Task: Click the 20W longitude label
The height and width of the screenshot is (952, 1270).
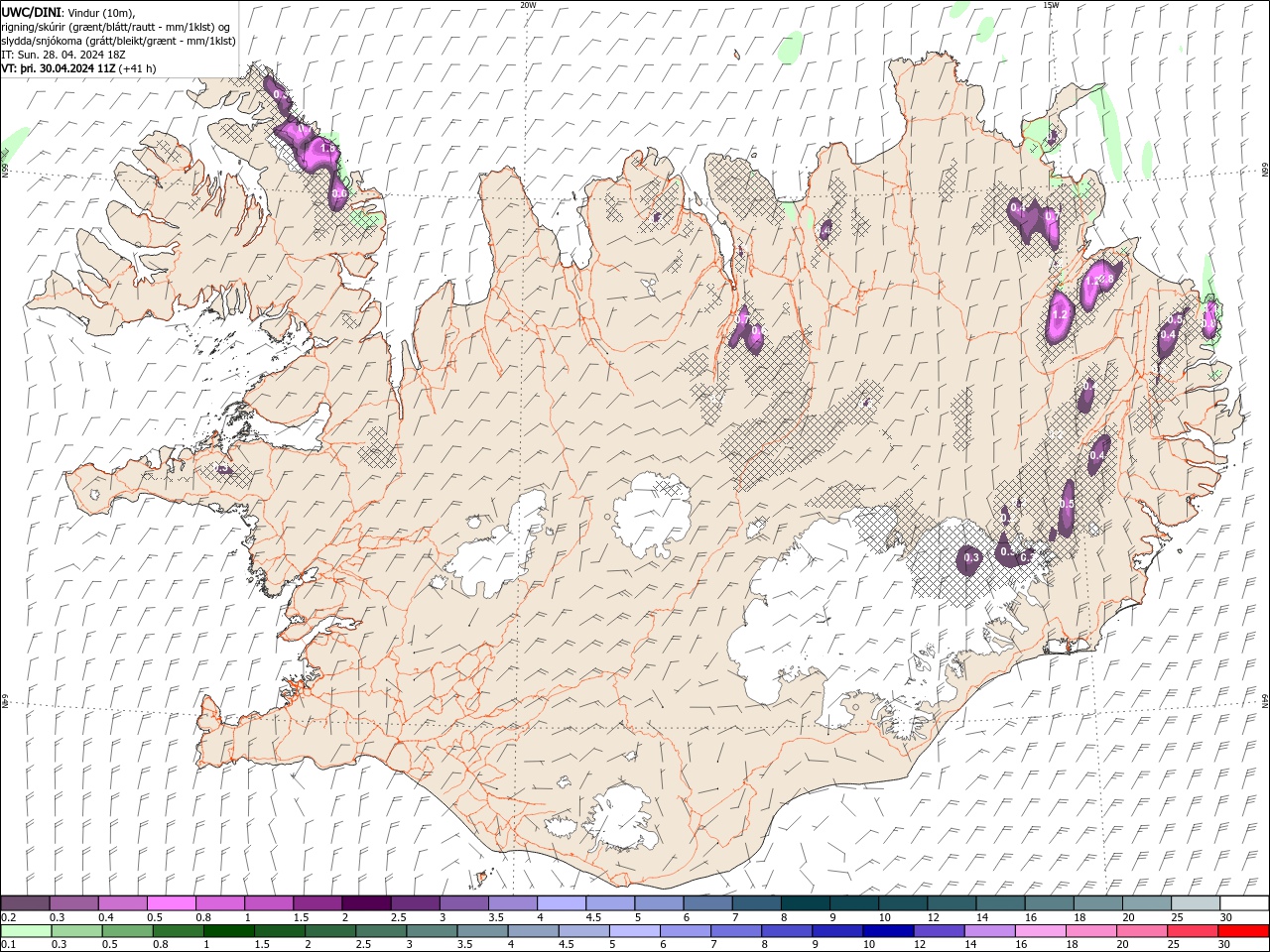Action: click(528, 5)
